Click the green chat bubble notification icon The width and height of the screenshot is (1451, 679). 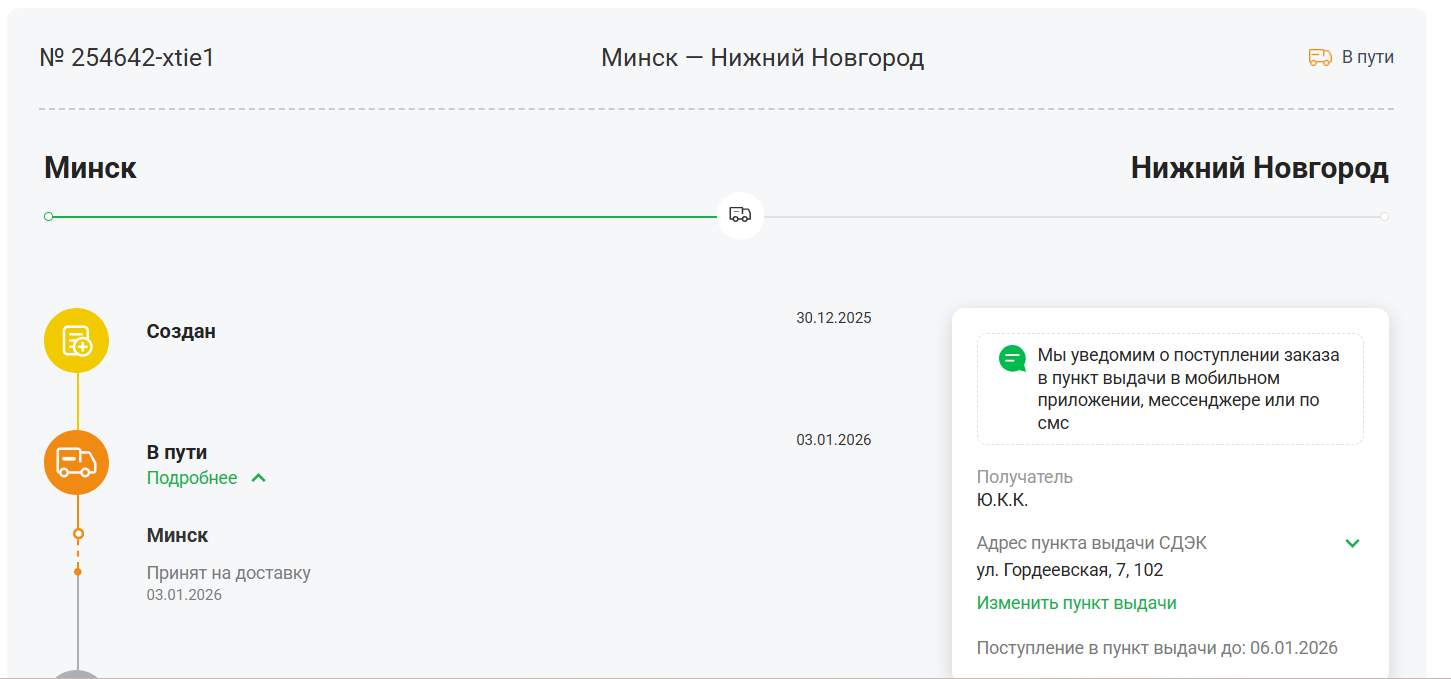[1012, 358]
